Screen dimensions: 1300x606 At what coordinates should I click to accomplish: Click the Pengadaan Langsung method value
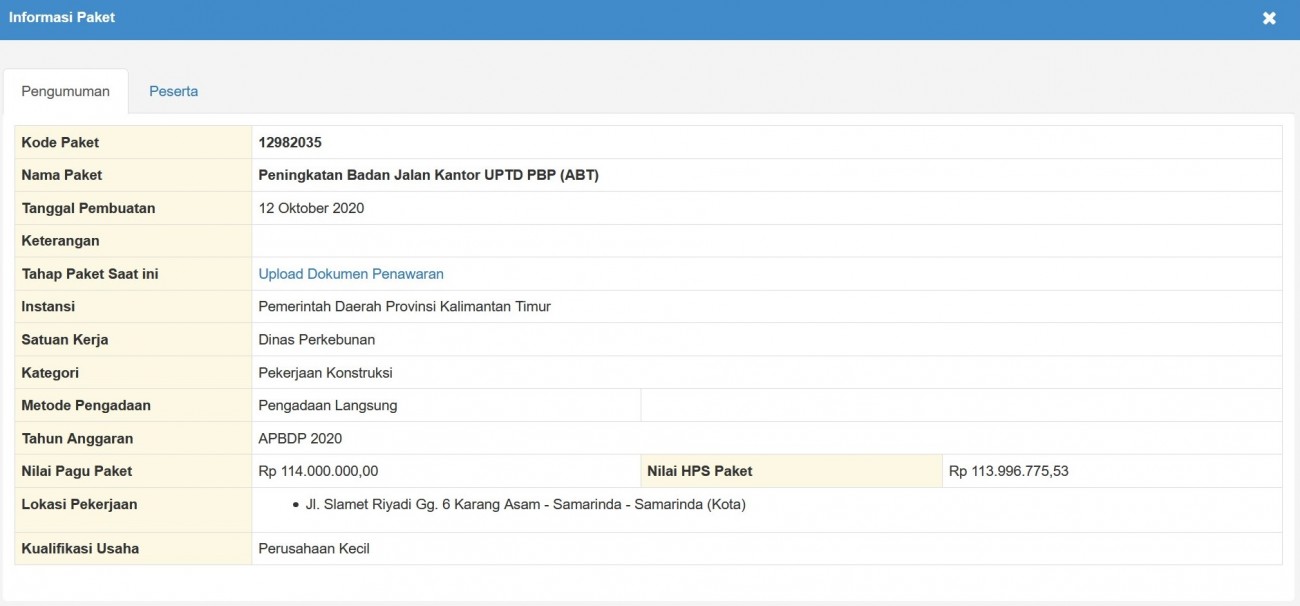327,406
